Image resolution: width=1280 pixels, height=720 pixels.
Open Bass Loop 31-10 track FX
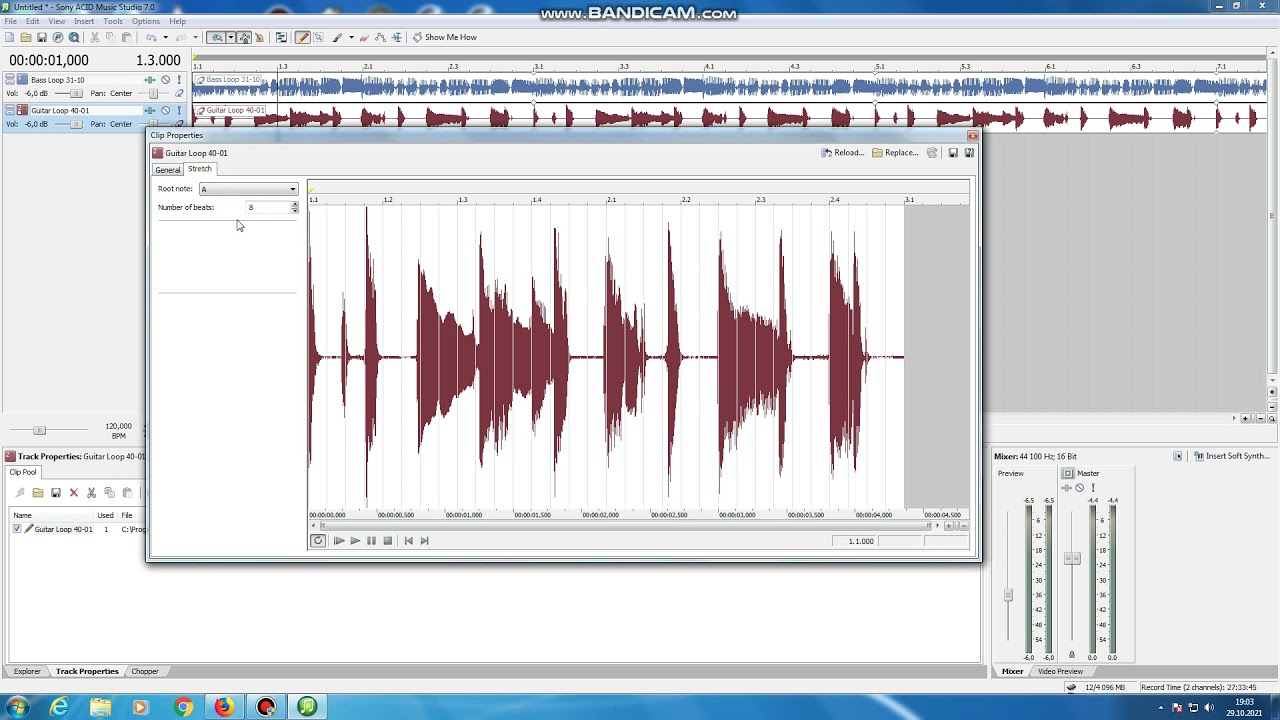150,80
